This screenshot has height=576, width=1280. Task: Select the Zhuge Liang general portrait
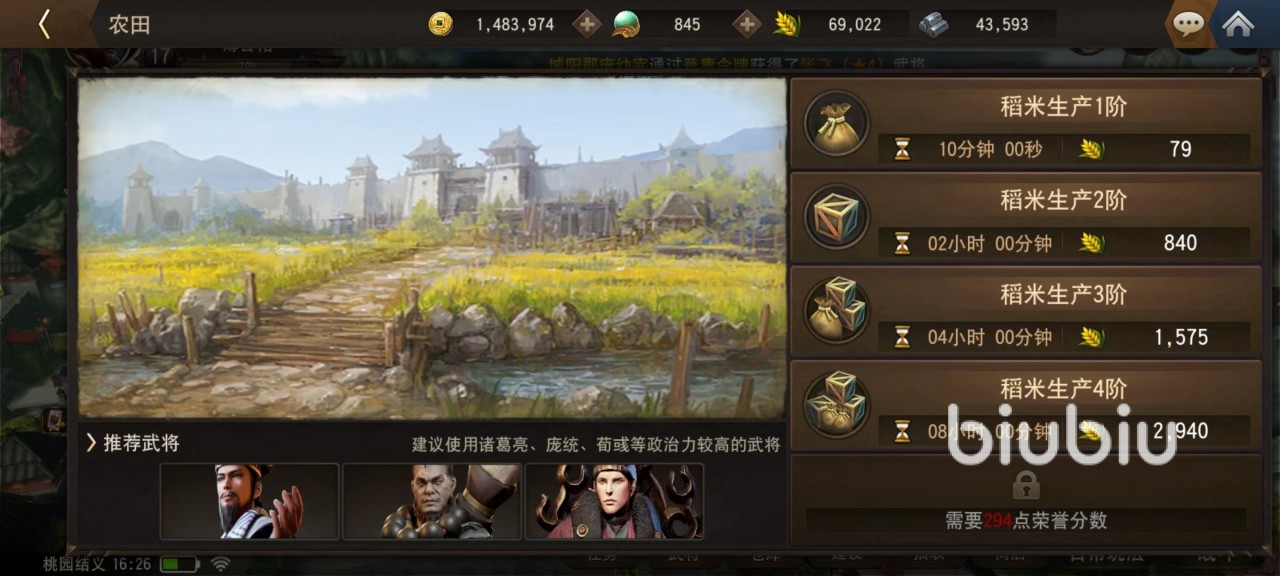[x=249, y=501]
